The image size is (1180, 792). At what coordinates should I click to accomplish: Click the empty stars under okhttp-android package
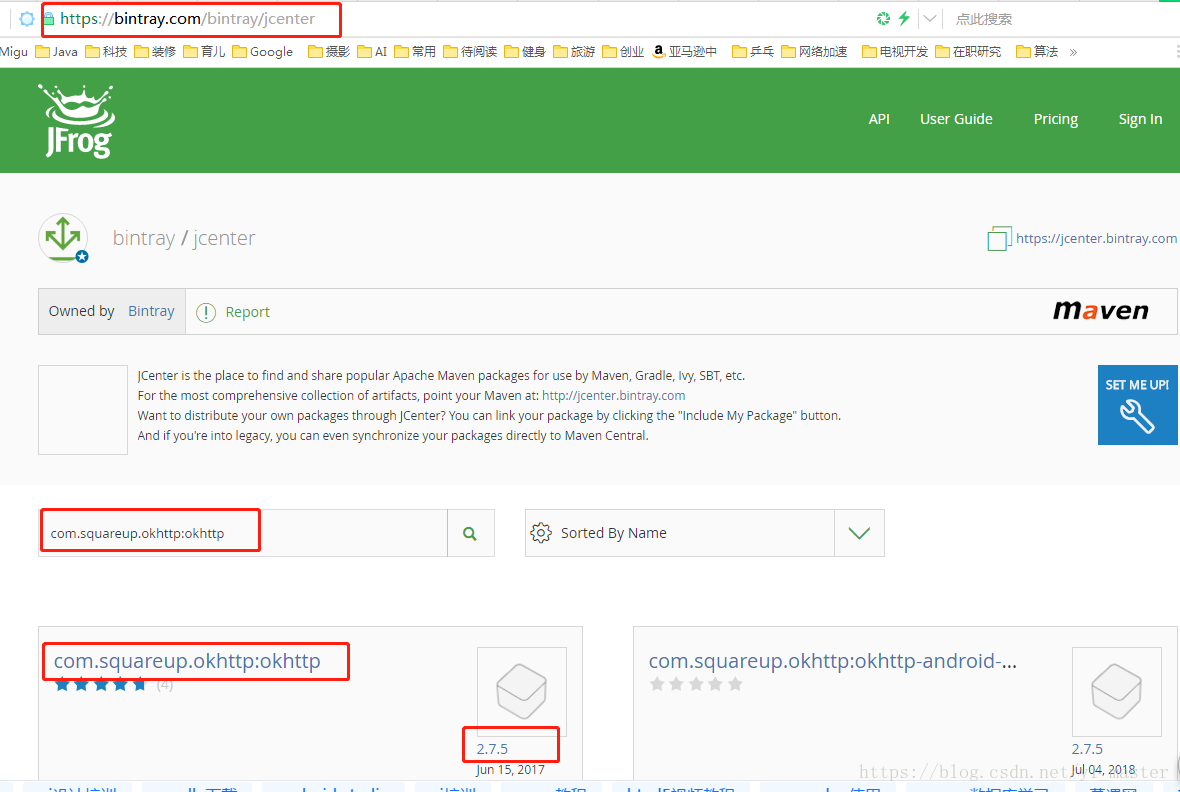pos(696,684)
